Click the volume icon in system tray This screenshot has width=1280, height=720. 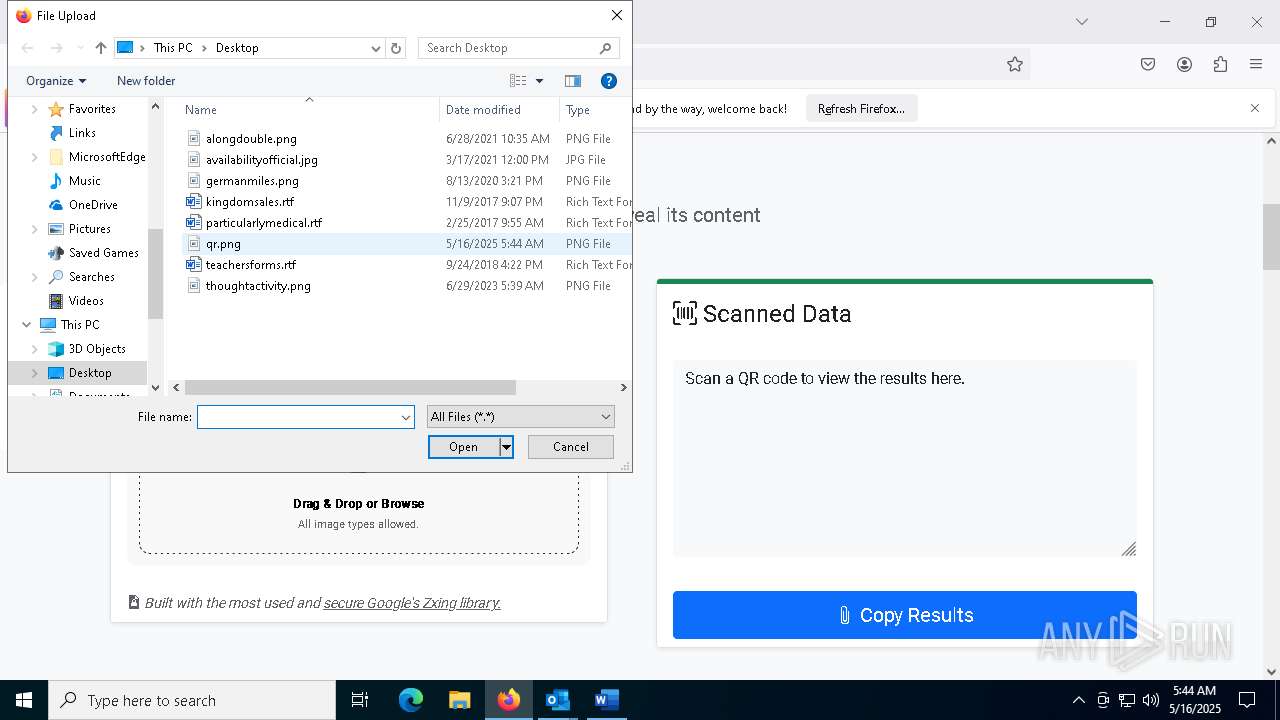click(1151, 700)
